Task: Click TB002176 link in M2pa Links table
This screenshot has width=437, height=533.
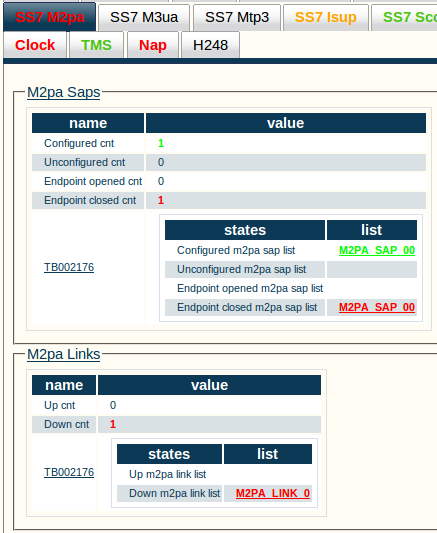Action: (69, 472)
